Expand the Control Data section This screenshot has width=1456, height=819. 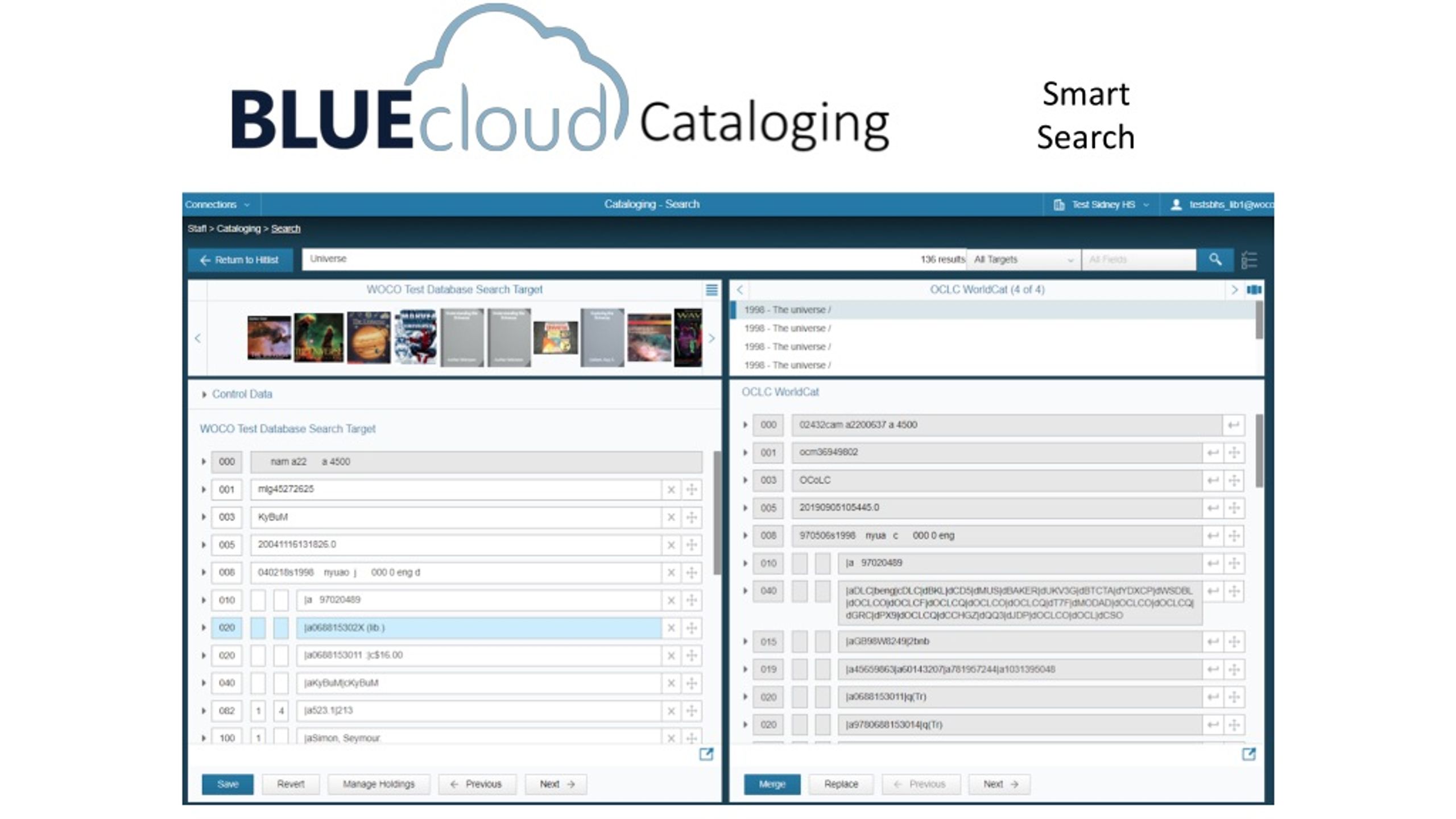(204, 394)
